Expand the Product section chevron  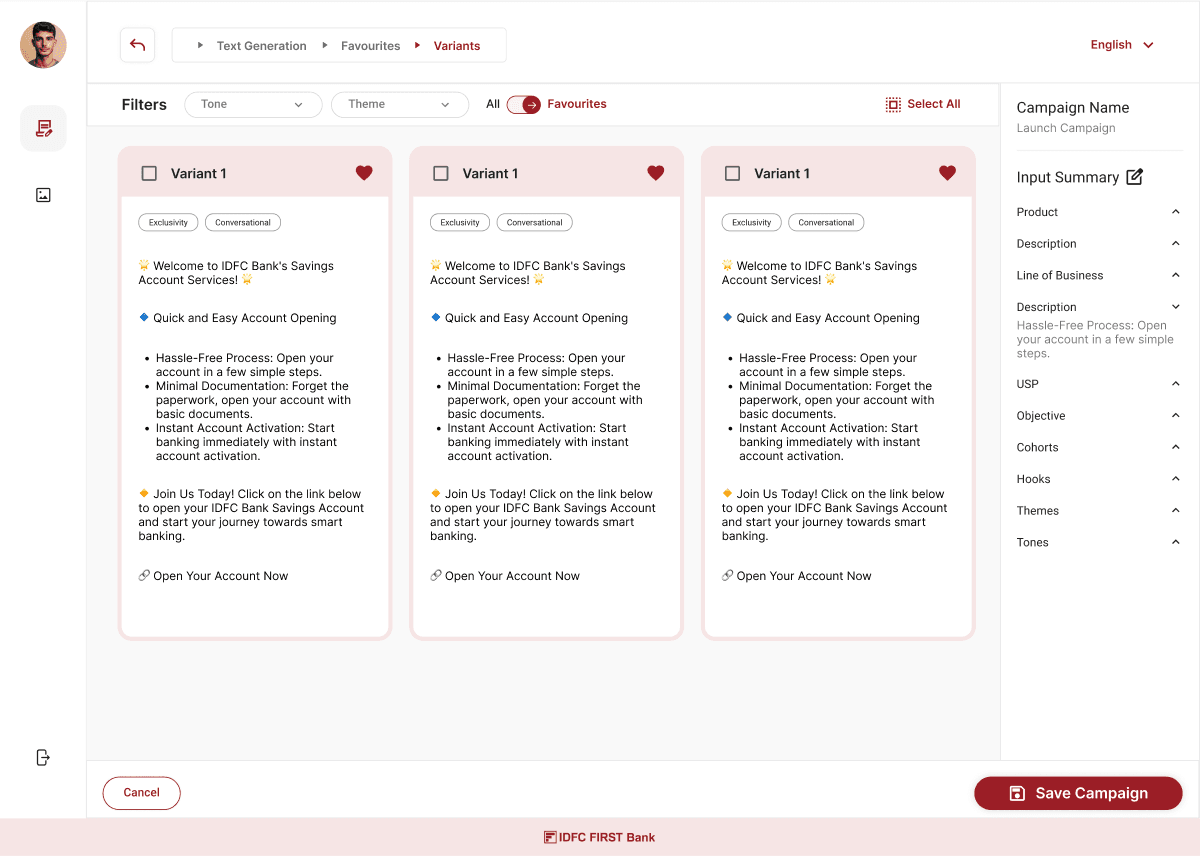coord(1176,212)
